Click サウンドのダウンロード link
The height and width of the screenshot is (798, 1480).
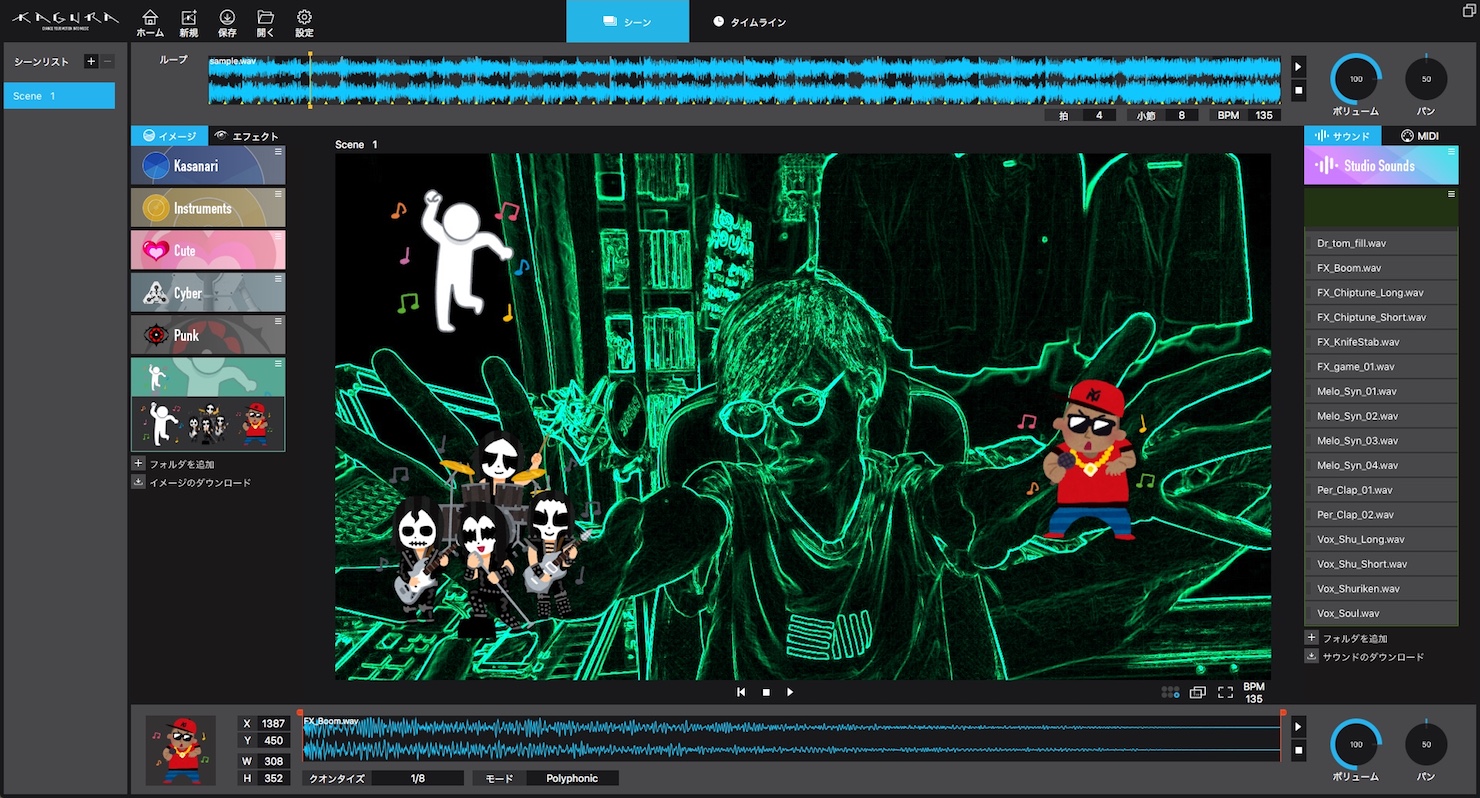point(1373,657)
